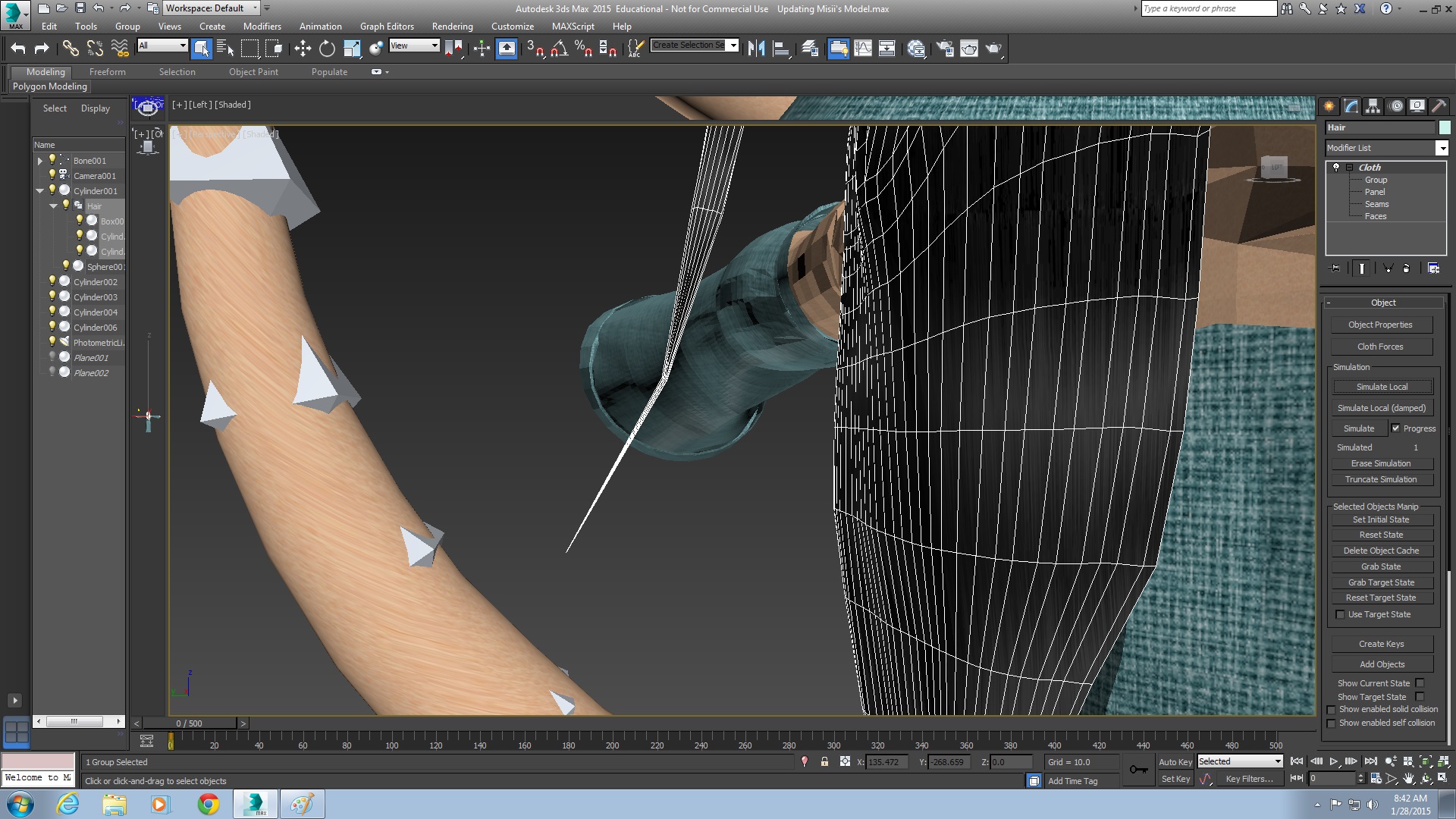Image resolution: width=1456 pixels, height=819 pixels.
Task: Activate the Select Object tool
Action: (201, 49)
